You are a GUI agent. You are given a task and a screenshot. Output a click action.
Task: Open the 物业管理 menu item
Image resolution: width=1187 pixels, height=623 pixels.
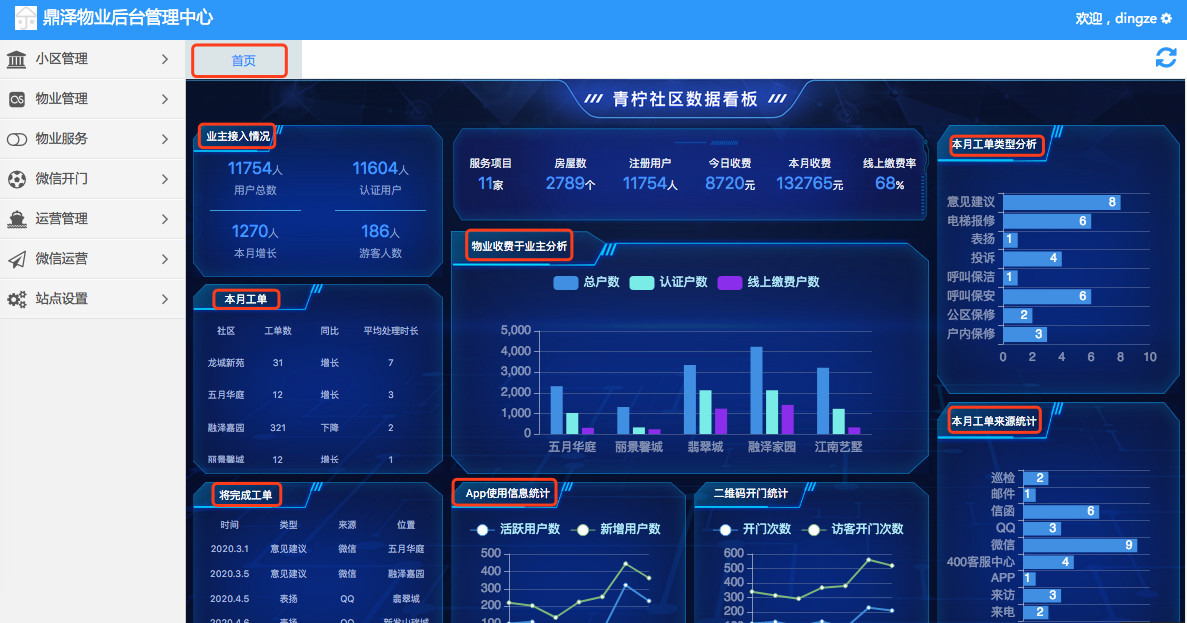click(x=92, y=99)
